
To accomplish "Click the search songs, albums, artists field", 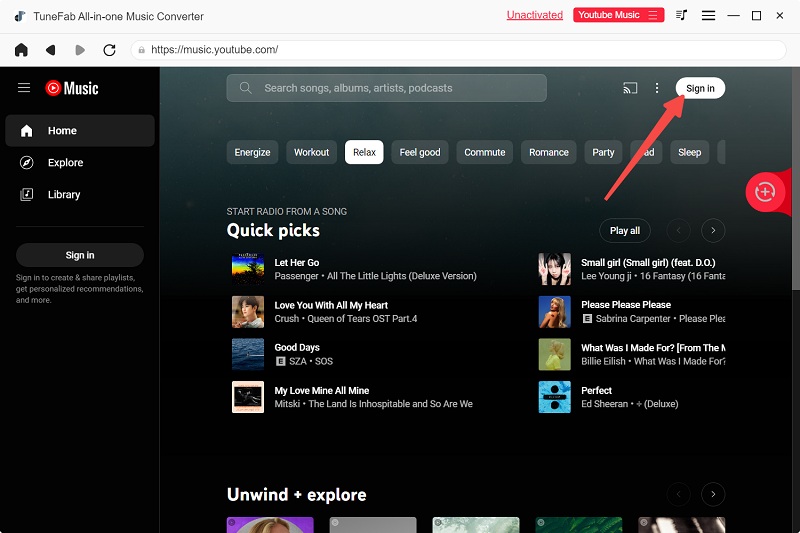I will [x=386, y=88].
